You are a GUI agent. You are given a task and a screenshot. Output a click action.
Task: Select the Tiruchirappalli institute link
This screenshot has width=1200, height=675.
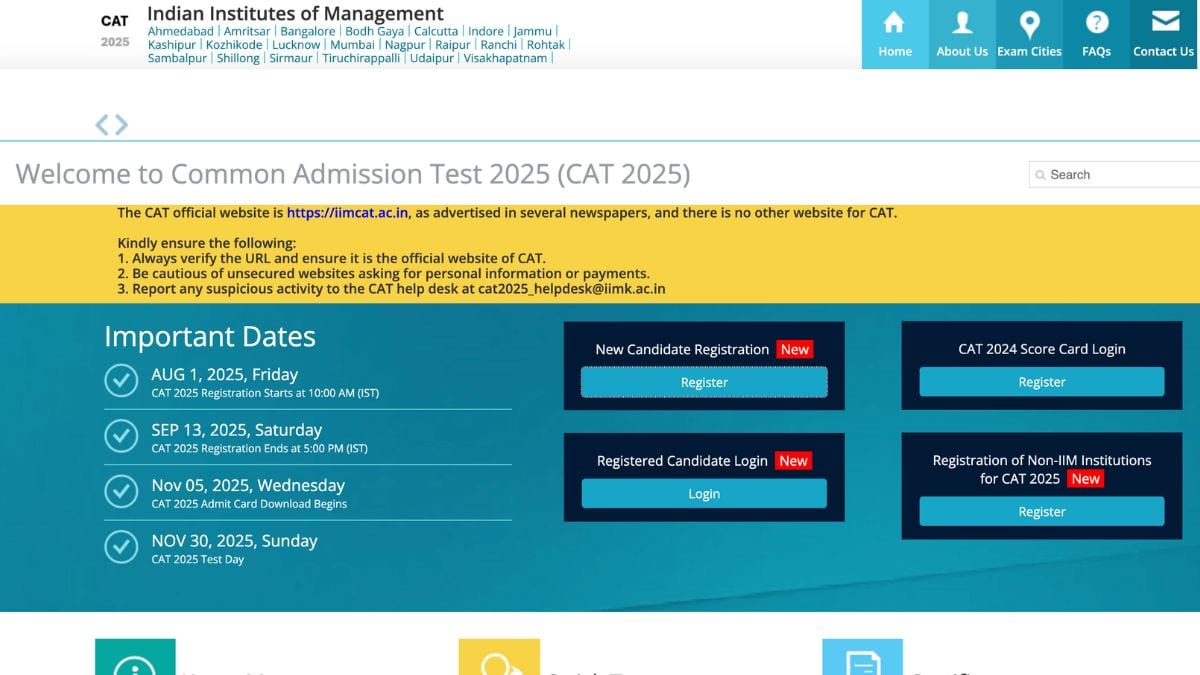pos(361,58)
